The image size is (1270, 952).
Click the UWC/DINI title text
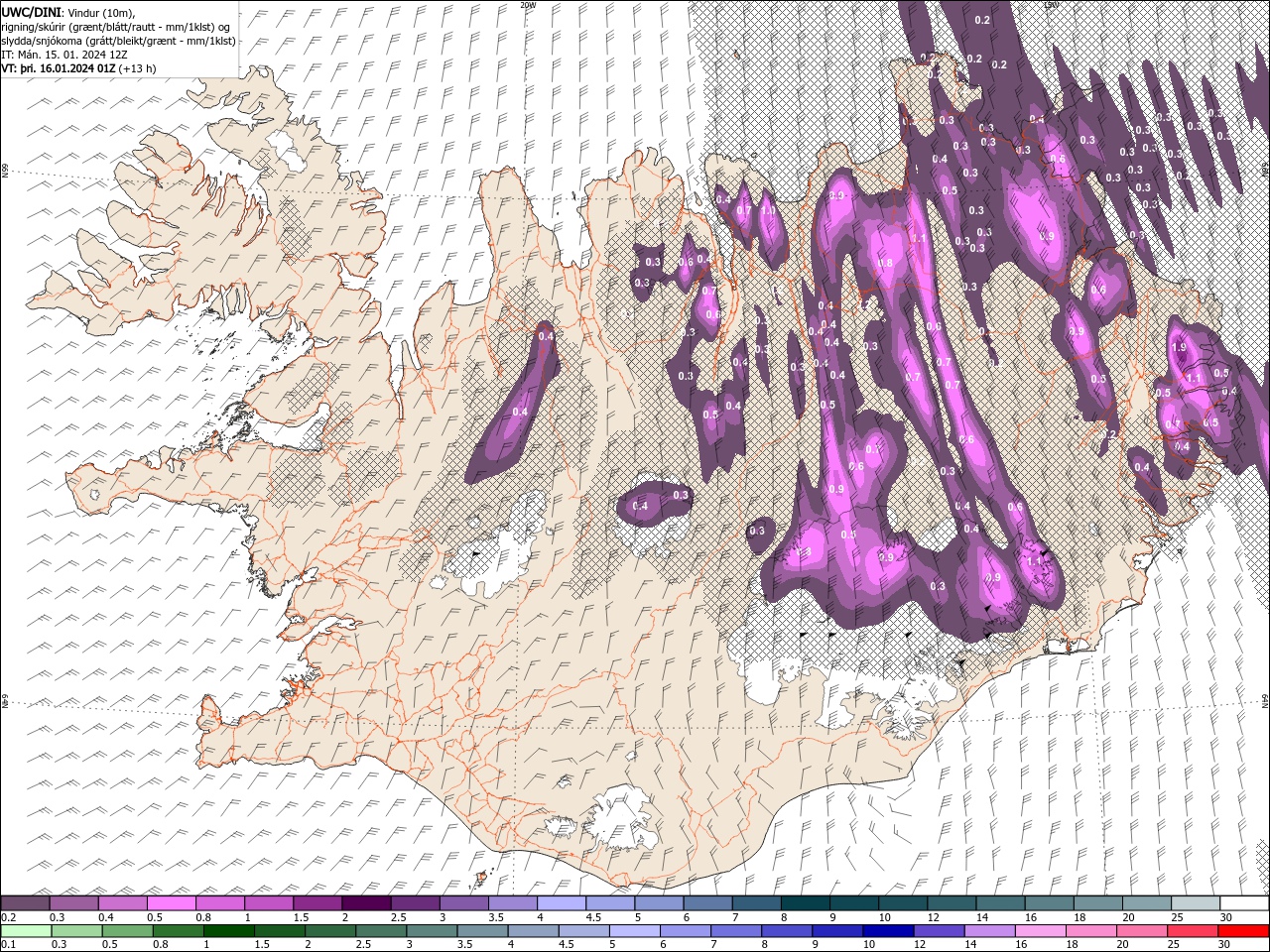point(31,11)
